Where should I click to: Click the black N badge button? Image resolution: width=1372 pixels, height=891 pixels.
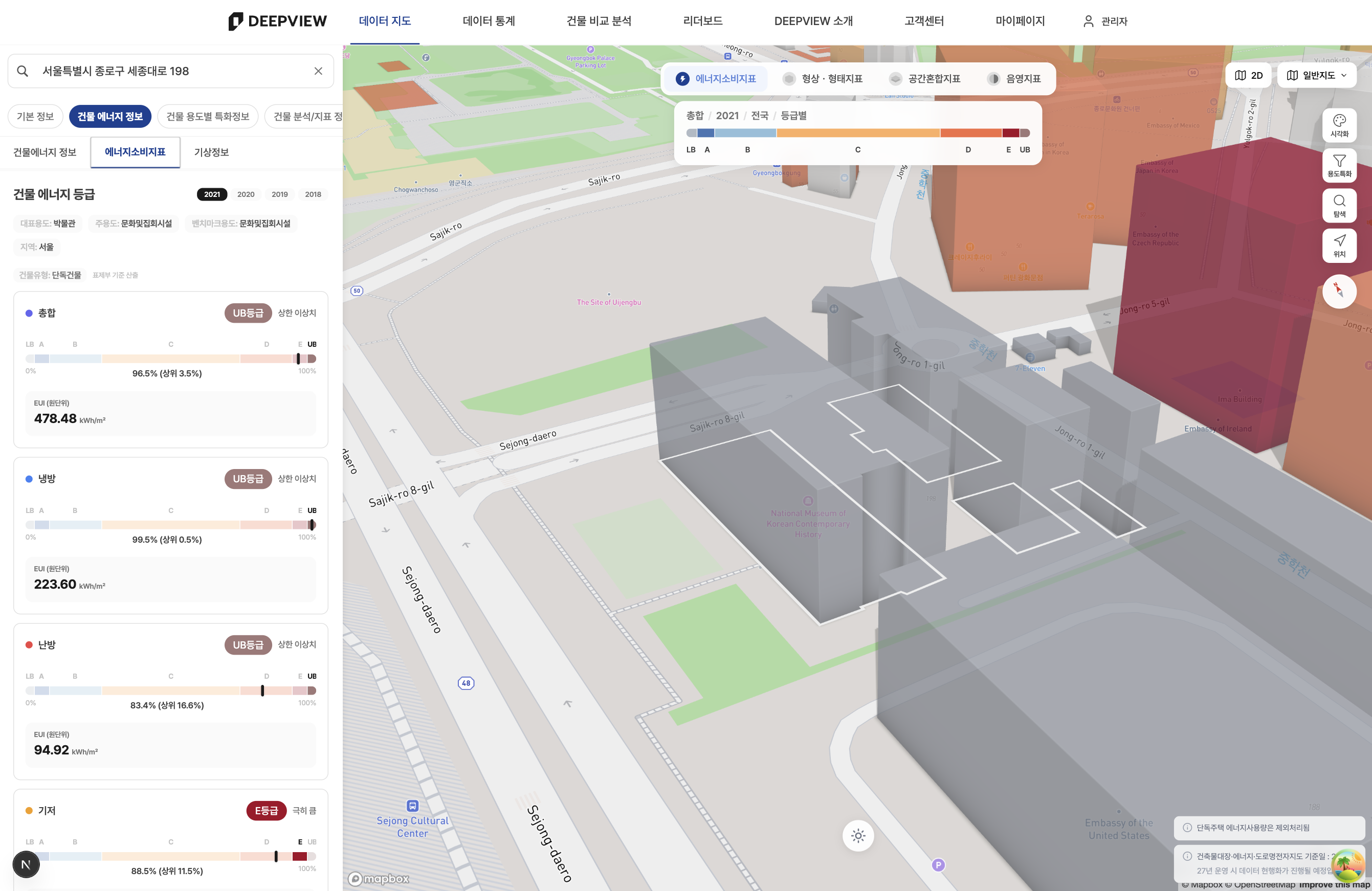[26, 864]
